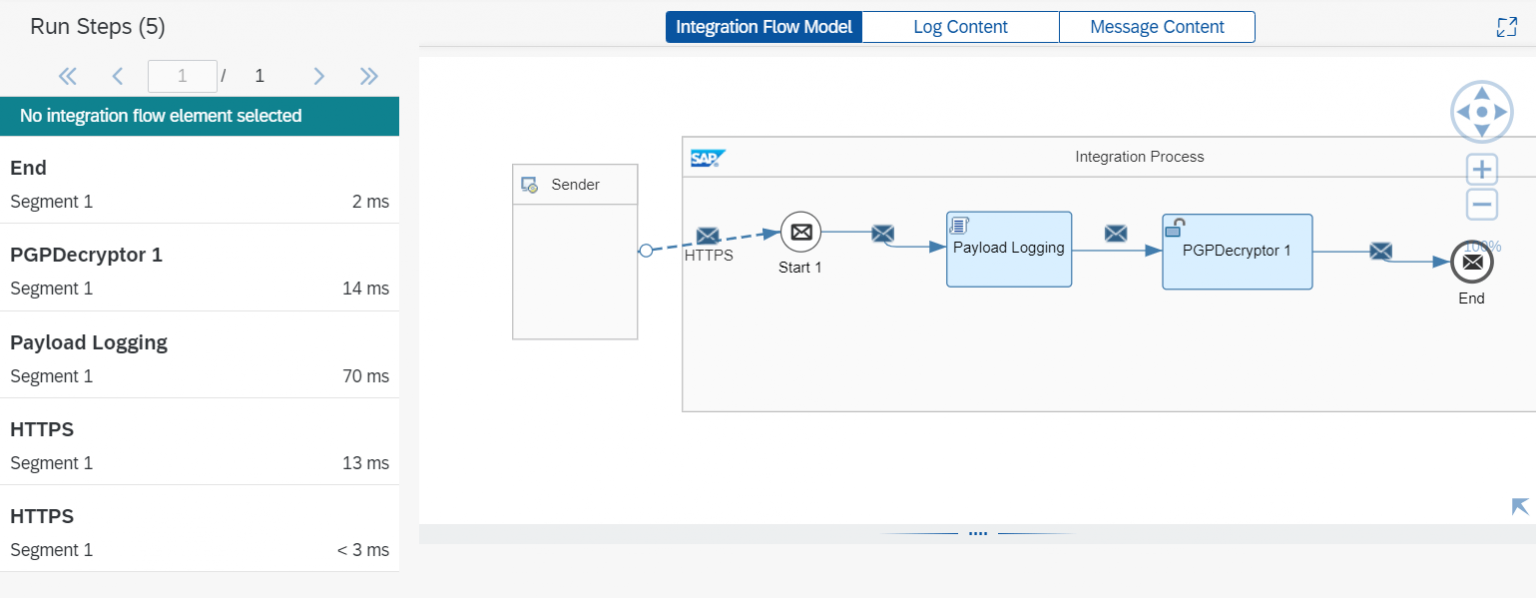
Task: Select the envelope icon before Payload Logging
Action: pyautogui.click(x=882, y=232)
